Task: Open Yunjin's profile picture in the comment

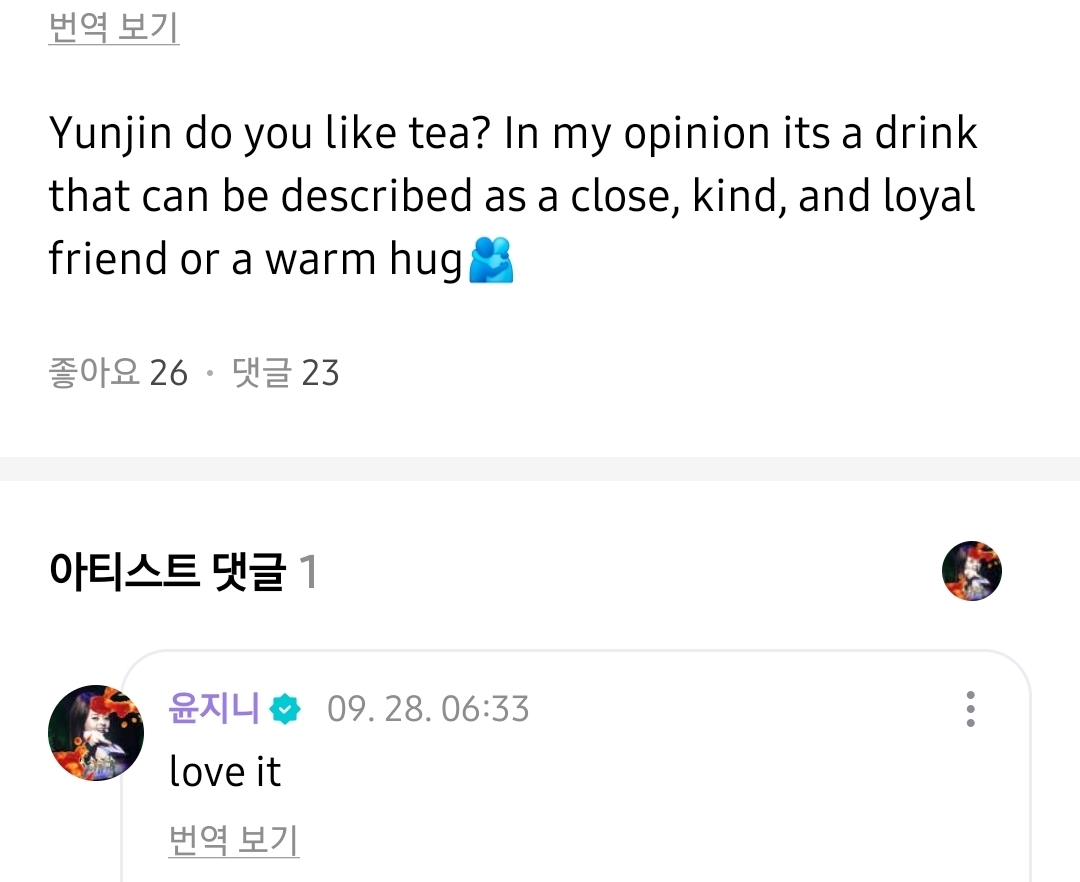Action: pos(96,733)
